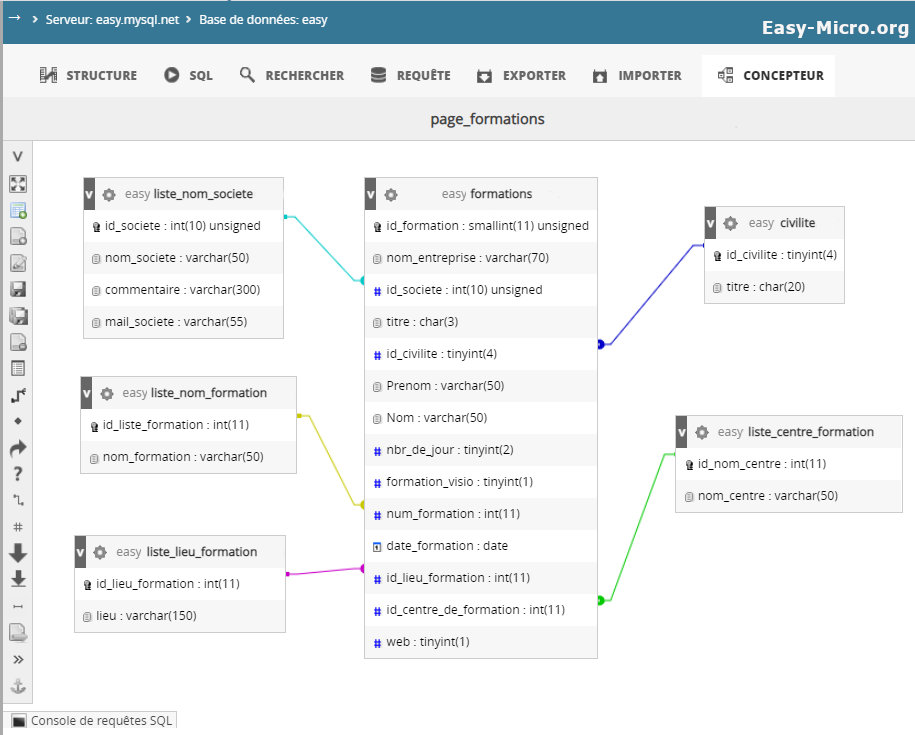Select nom_centre : varchar(50) column

click(789, 496)
